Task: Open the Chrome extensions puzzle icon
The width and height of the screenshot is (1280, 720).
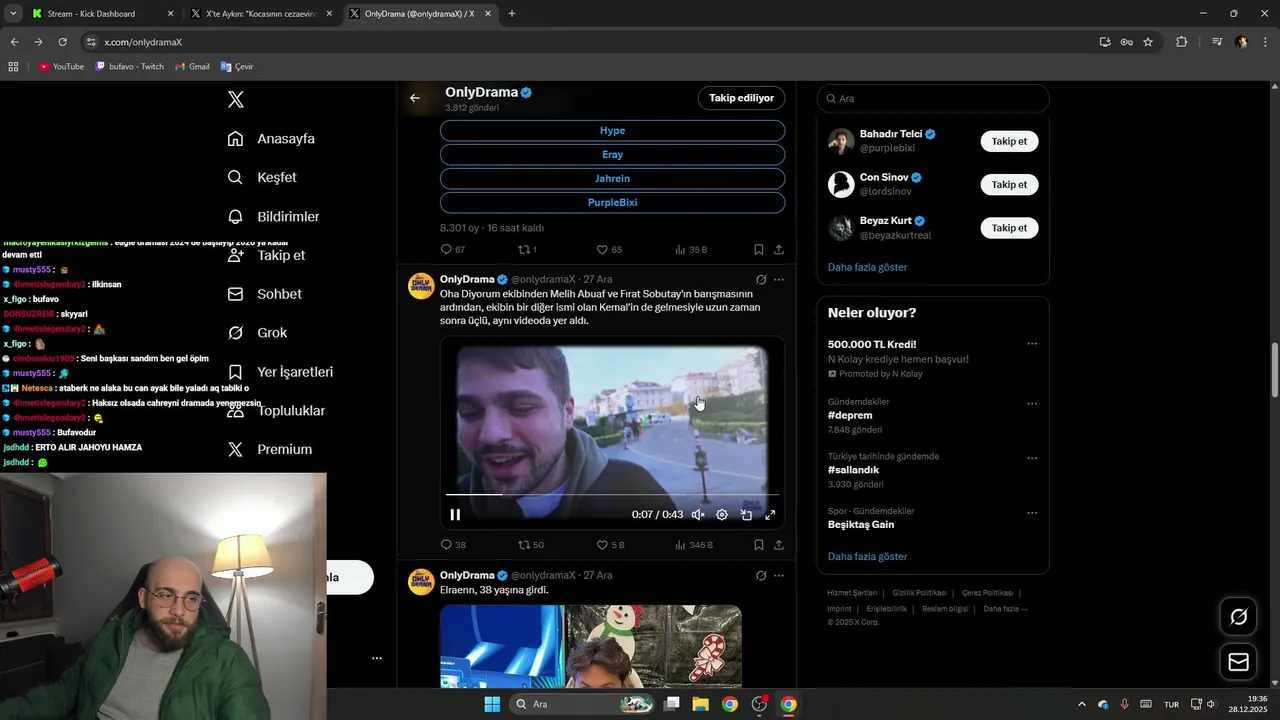Action: click(x=1181, y=42)
